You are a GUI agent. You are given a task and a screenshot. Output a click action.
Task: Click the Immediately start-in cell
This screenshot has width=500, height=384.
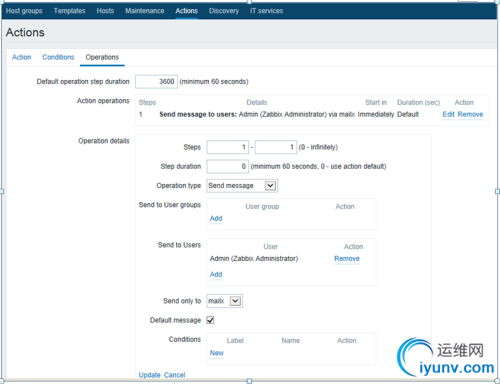click(x=376, y=114)
